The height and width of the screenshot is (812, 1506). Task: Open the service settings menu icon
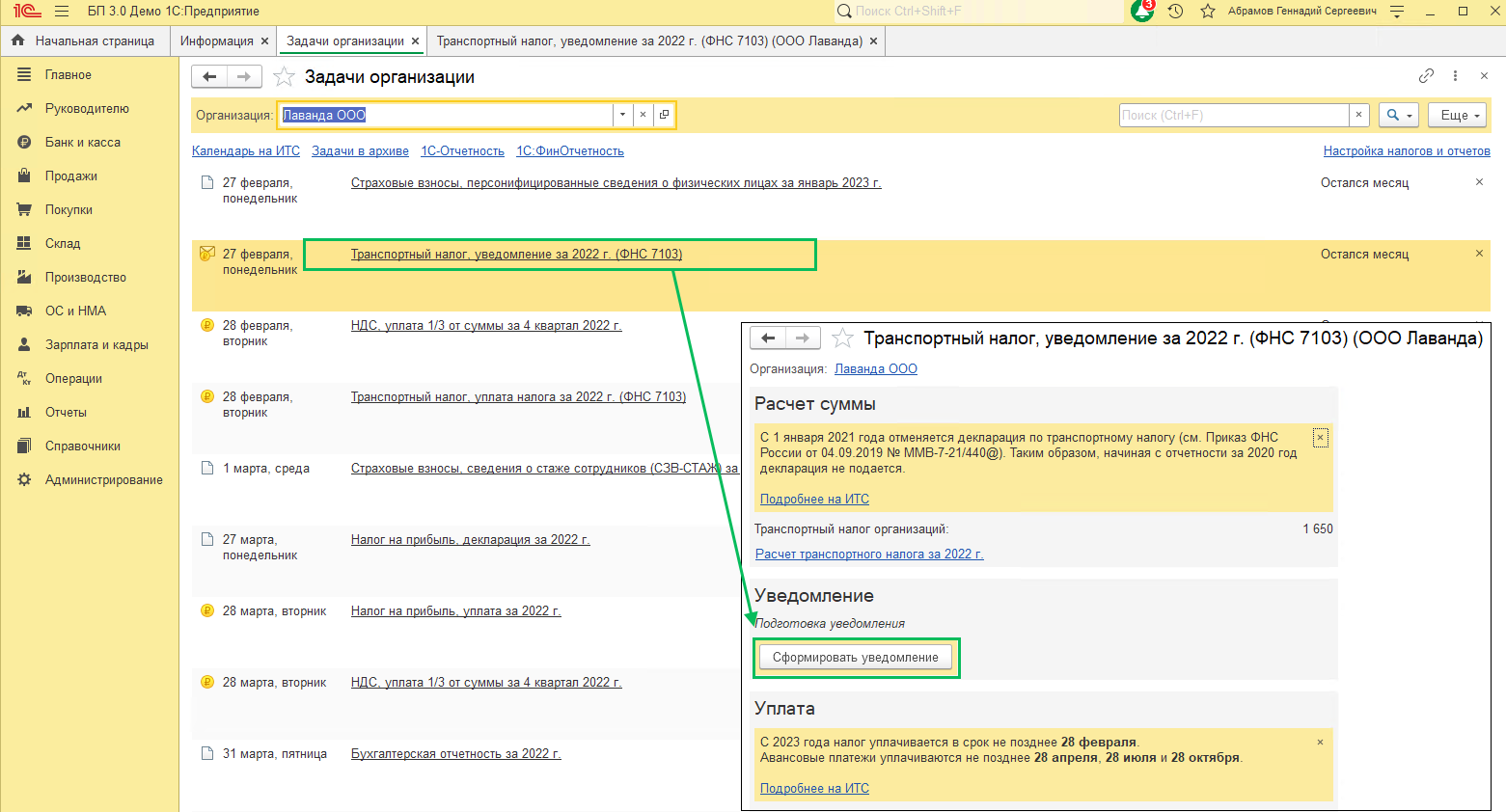[x=1397, y=12]
